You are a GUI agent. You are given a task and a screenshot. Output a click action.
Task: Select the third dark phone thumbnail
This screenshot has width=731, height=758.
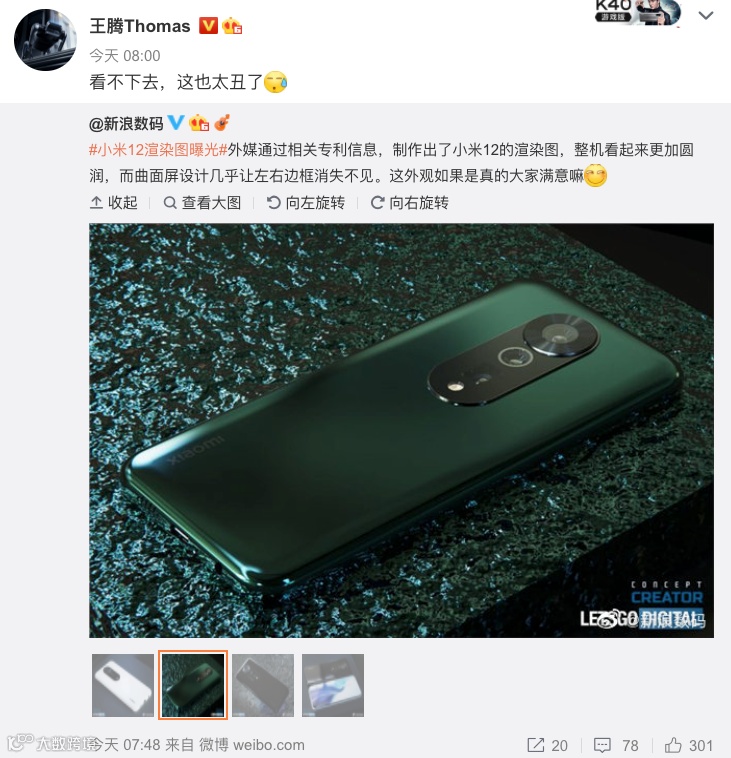(x=263, y=685)
